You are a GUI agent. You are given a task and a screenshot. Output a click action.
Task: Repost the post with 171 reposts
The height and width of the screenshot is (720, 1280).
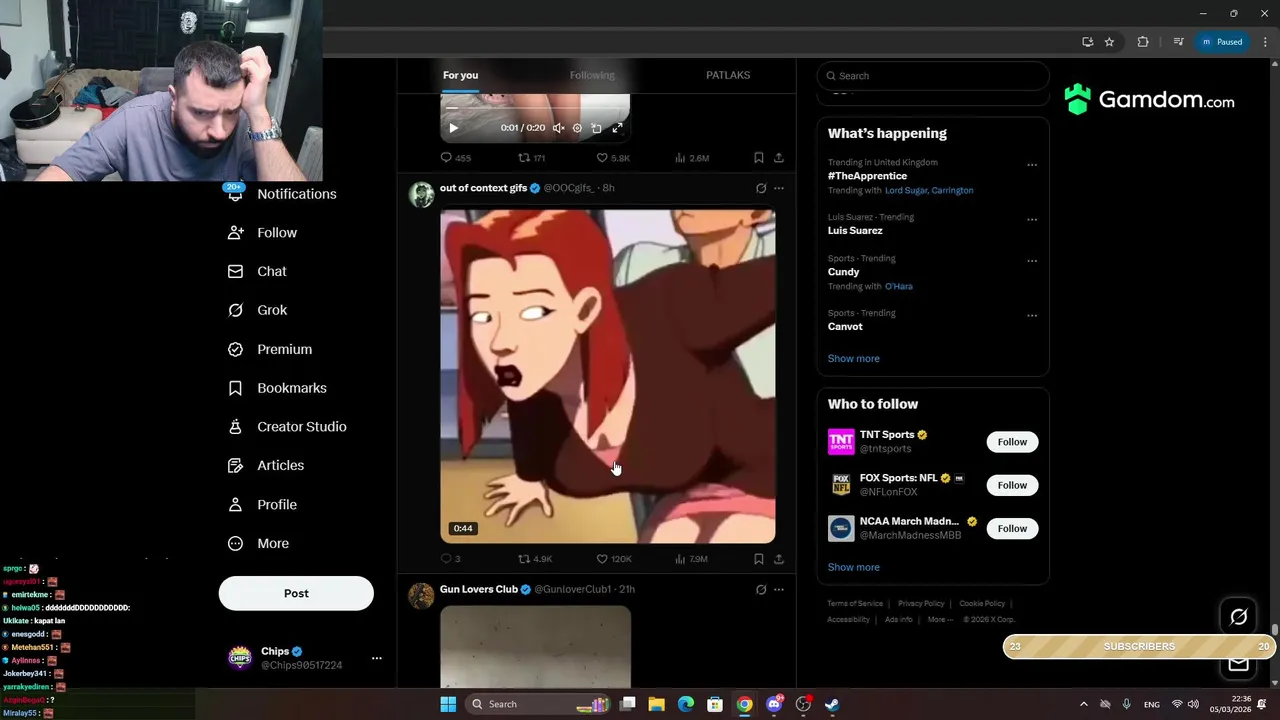pyautogui.click(x=531, y=158)
